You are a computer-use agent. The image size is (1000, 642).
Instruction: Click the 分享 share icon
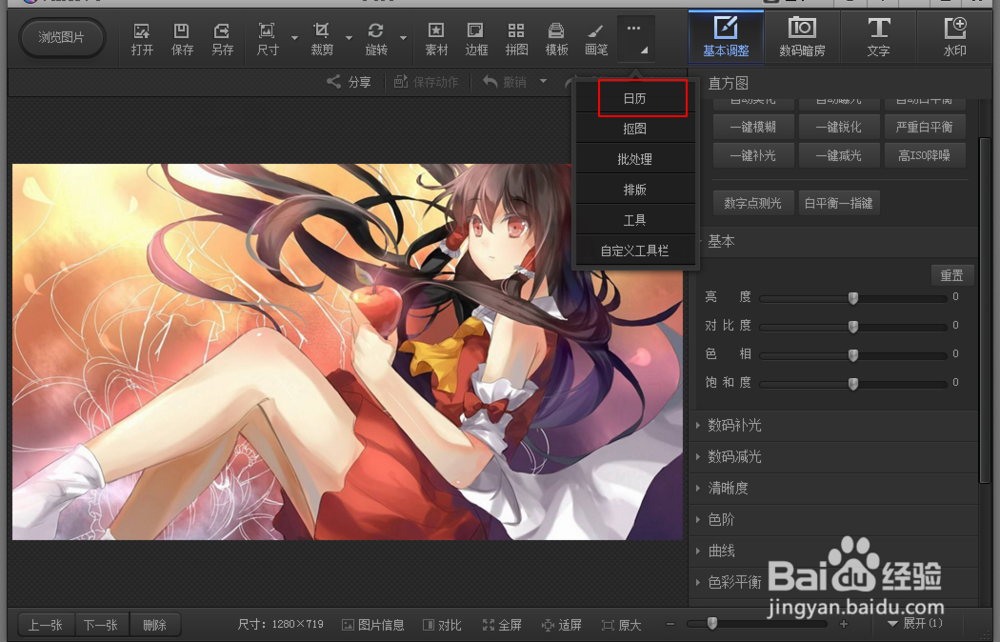(x=349, y=82)
